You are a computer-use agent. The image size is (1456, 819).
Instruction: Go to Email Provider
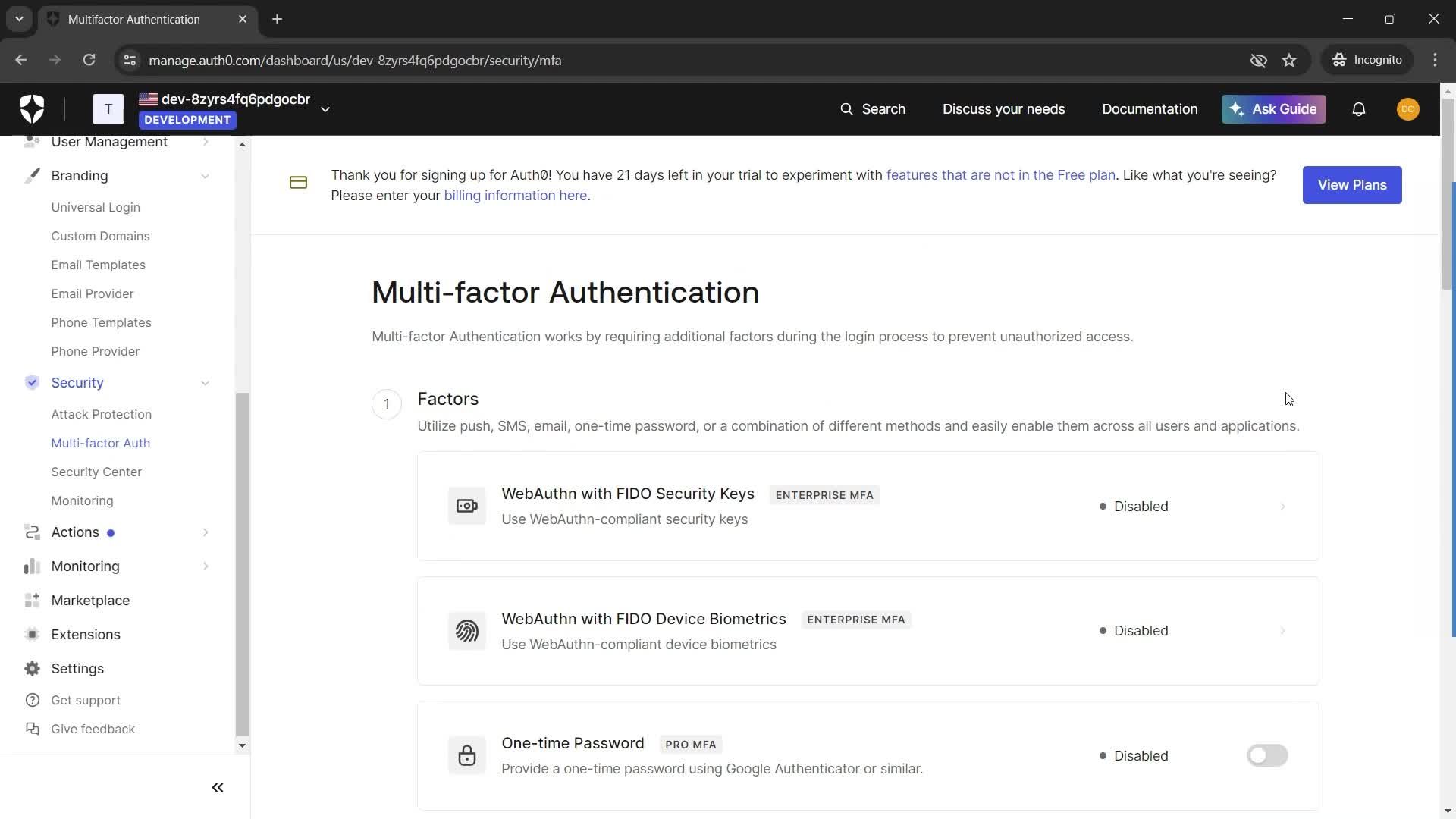pyautogui.click(x=92, y=293)
